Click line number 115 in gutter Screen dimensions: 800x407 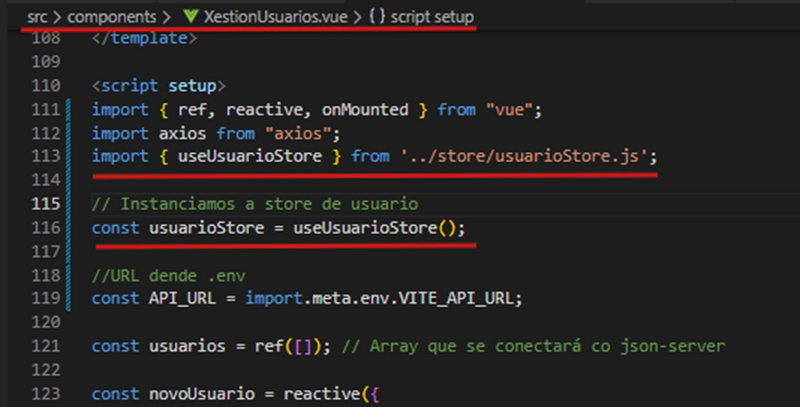46,204
